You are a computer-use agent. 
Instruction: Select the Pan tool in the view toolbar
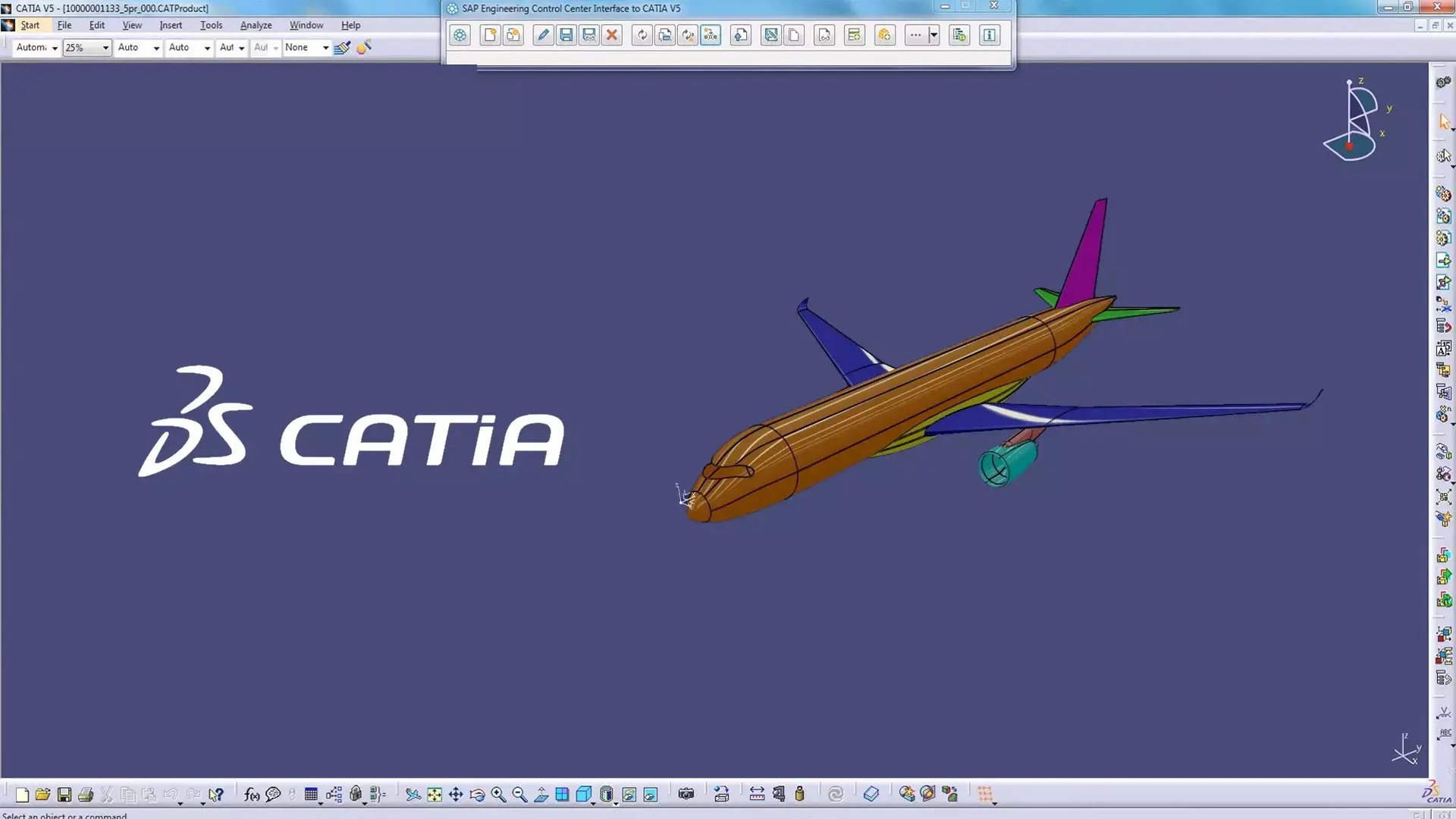click(455, 793)
